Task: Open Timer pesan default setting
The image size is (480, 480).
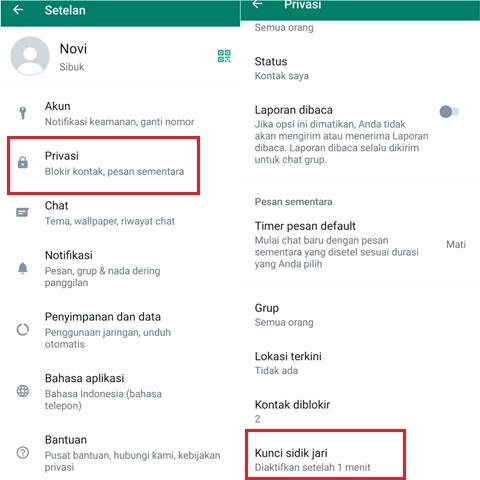Action: (x=360, y=245)
